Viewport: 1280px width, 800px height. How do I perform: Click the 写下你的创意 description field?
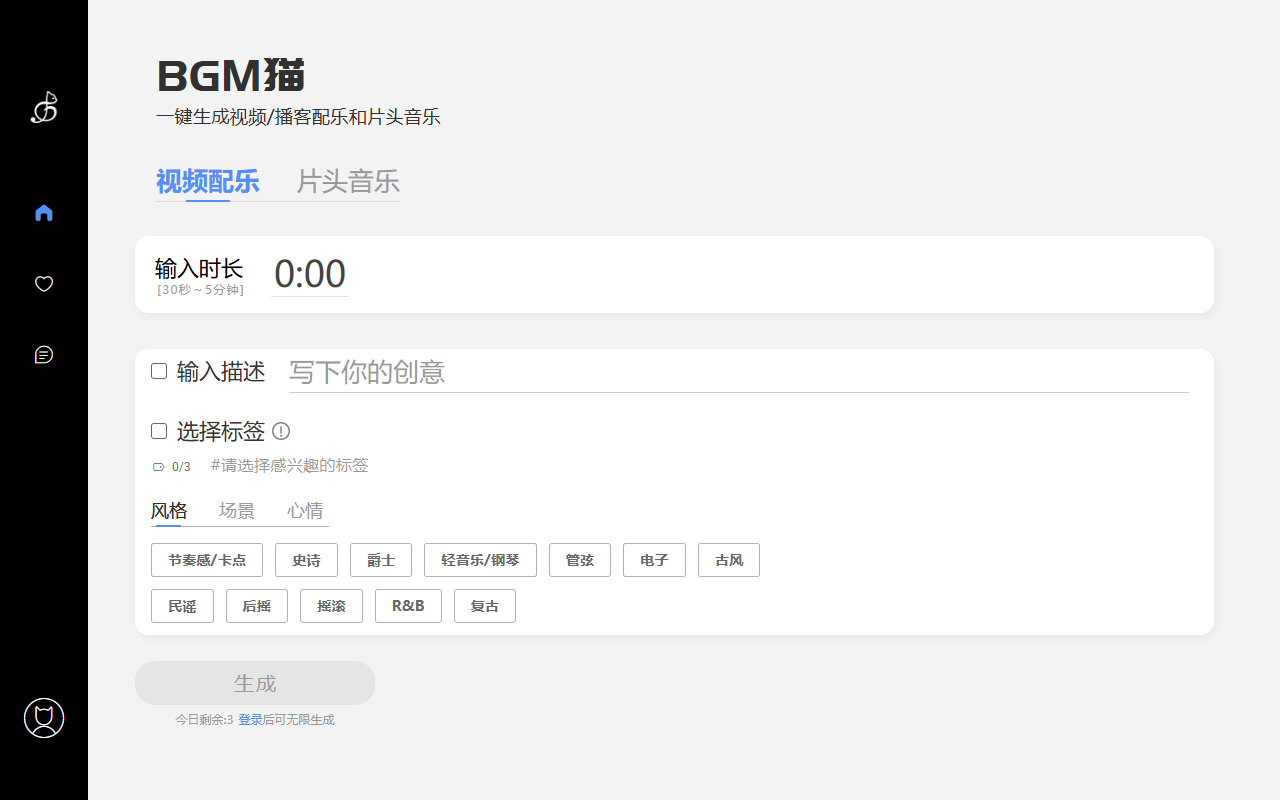pyautogui.click(x=739, y=372)
